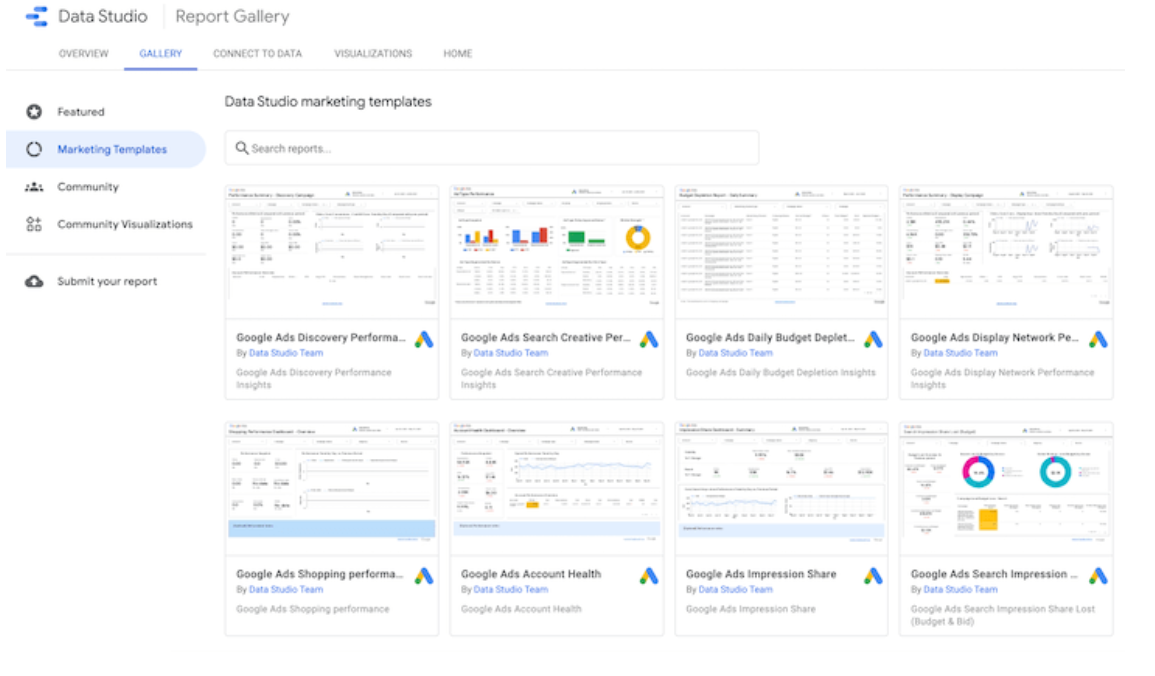The width and height of the screenshot is (1155, 676).
Task: Type in the Search reports field
Action: 500,148
